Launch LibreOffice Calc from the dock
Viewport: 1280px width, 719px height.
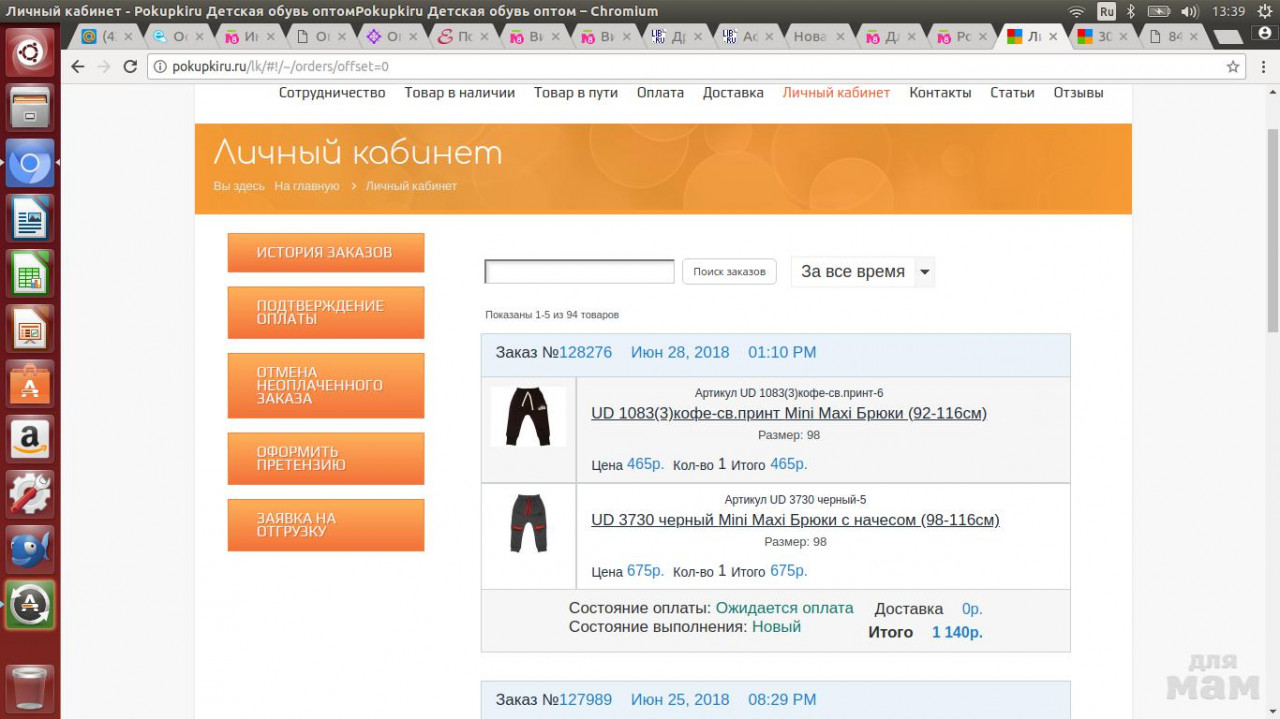(30, 273)
